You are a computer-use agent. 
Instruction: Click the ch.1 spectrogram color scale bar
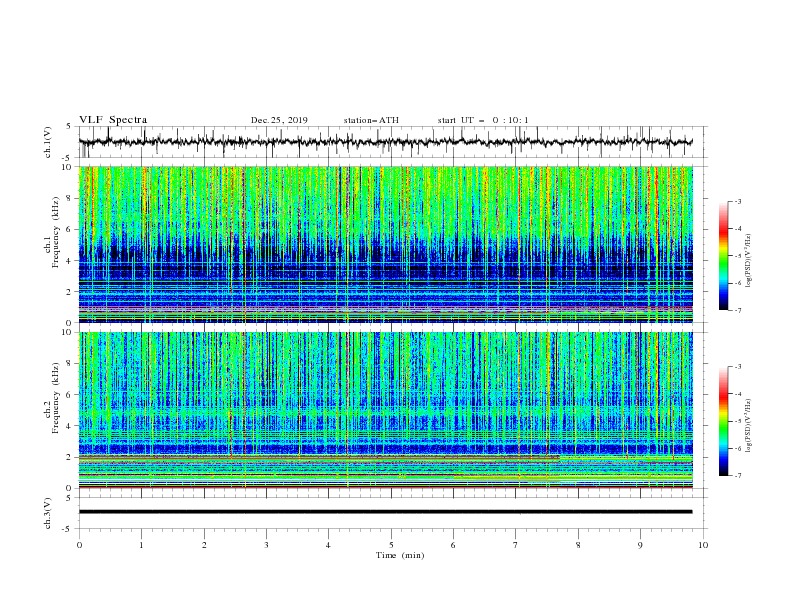coord(723,256)
